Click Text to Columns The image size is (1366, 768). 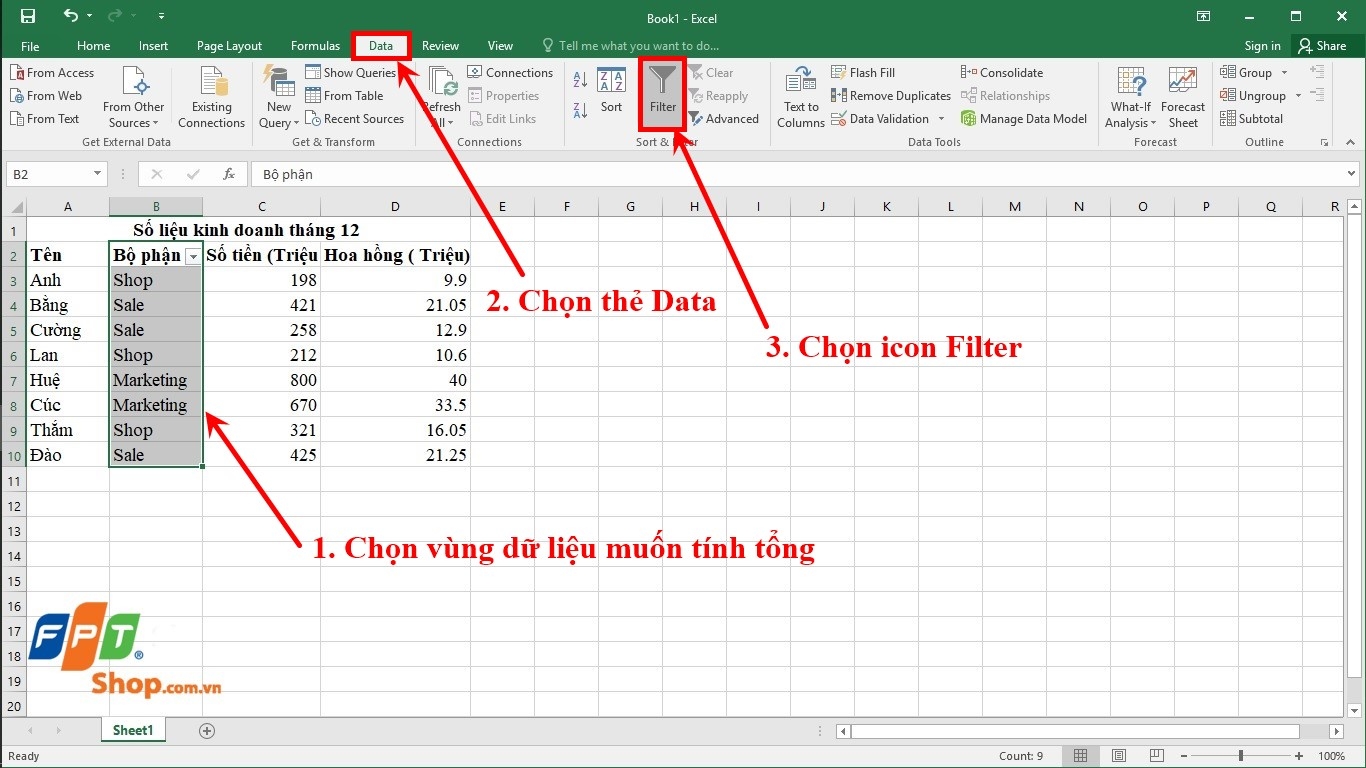[x=801, y=98]
